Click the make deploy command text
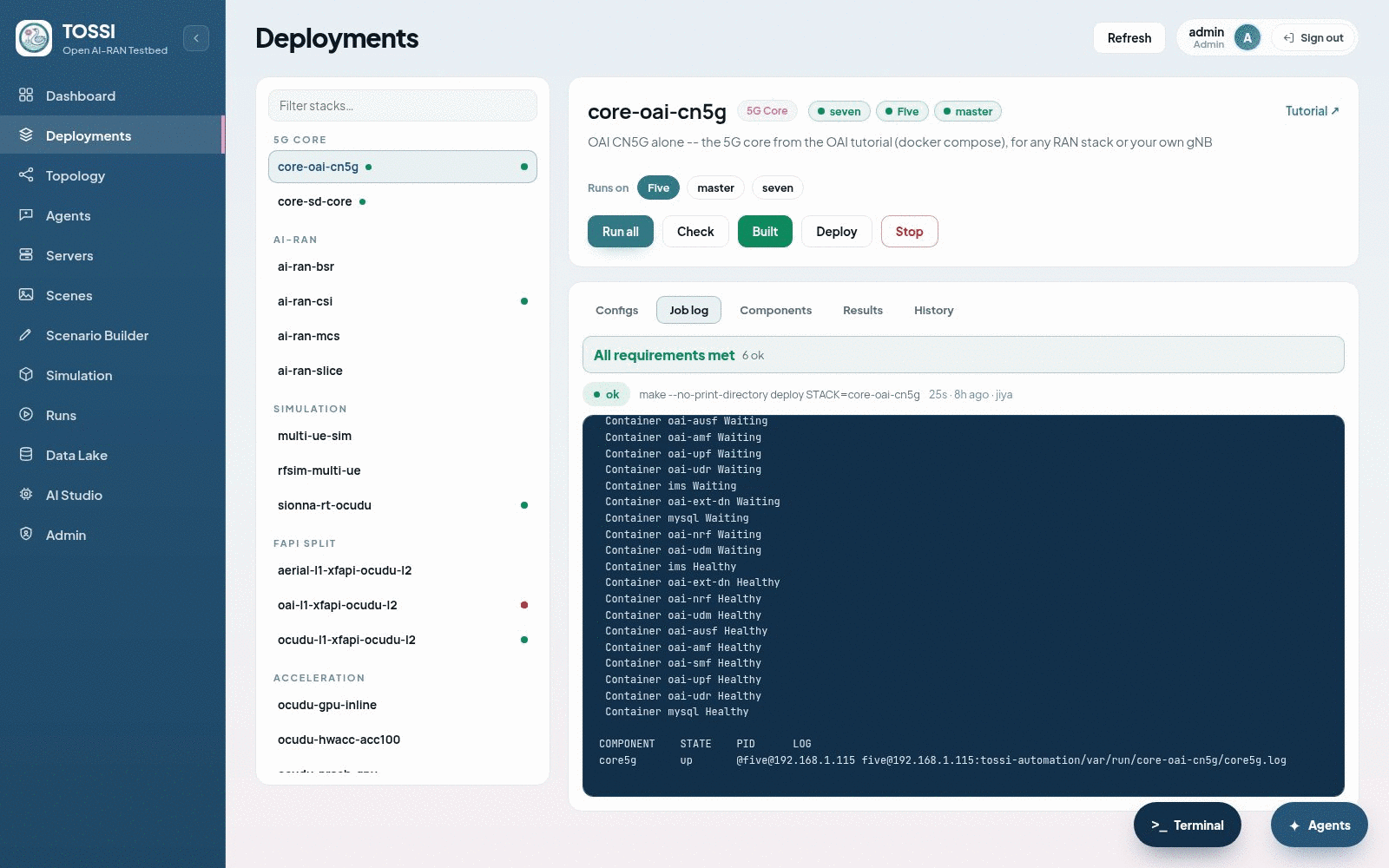Image resolution: width=1389 pixels, height=868 pixels. pos(780,394)
